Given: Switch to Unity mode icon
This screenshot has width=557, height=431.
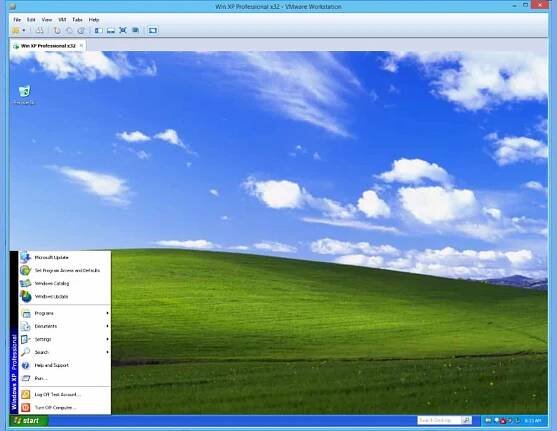Looking at the screenshot, I should point(135,31).
